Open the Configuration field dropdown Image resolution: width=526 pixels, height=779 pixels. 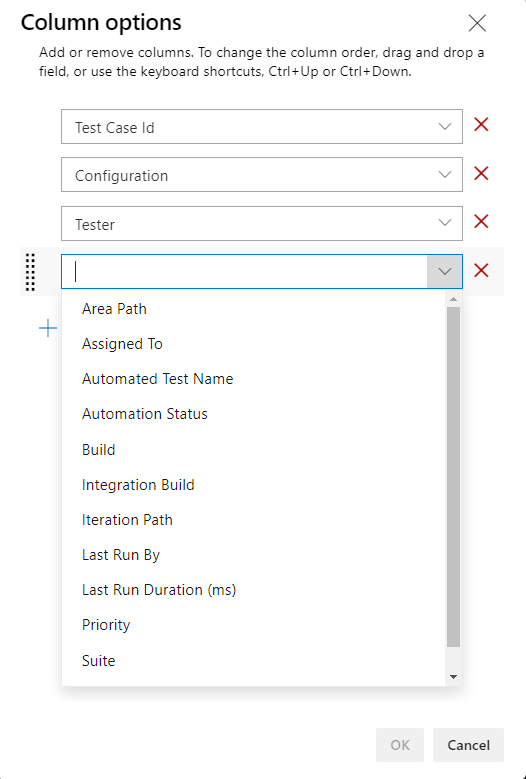pos(445,174)
